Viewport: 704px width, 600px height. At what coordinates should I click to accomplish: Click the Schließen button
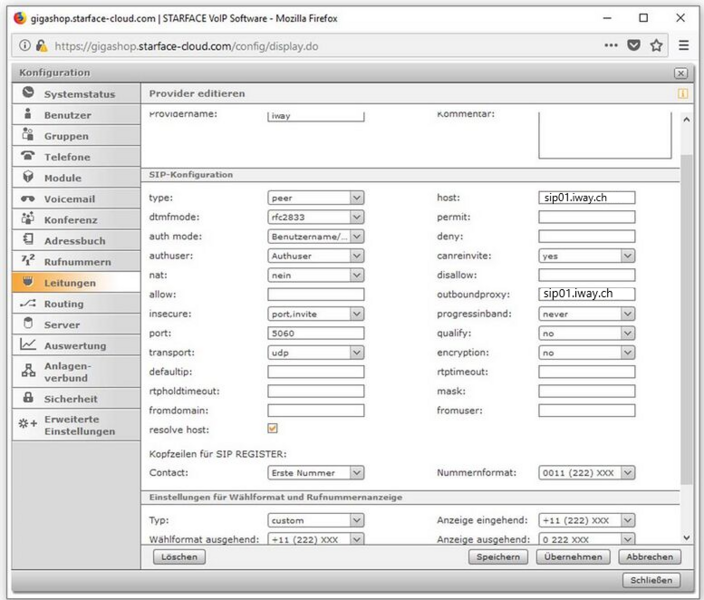point(651,580)
